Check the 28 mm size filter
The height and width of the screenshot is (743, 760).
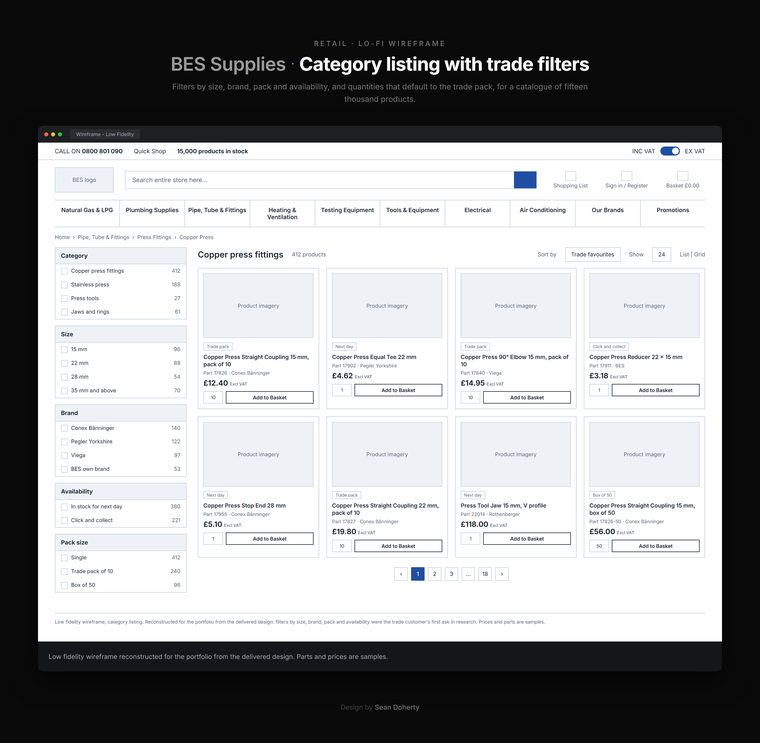click(64, 377)
